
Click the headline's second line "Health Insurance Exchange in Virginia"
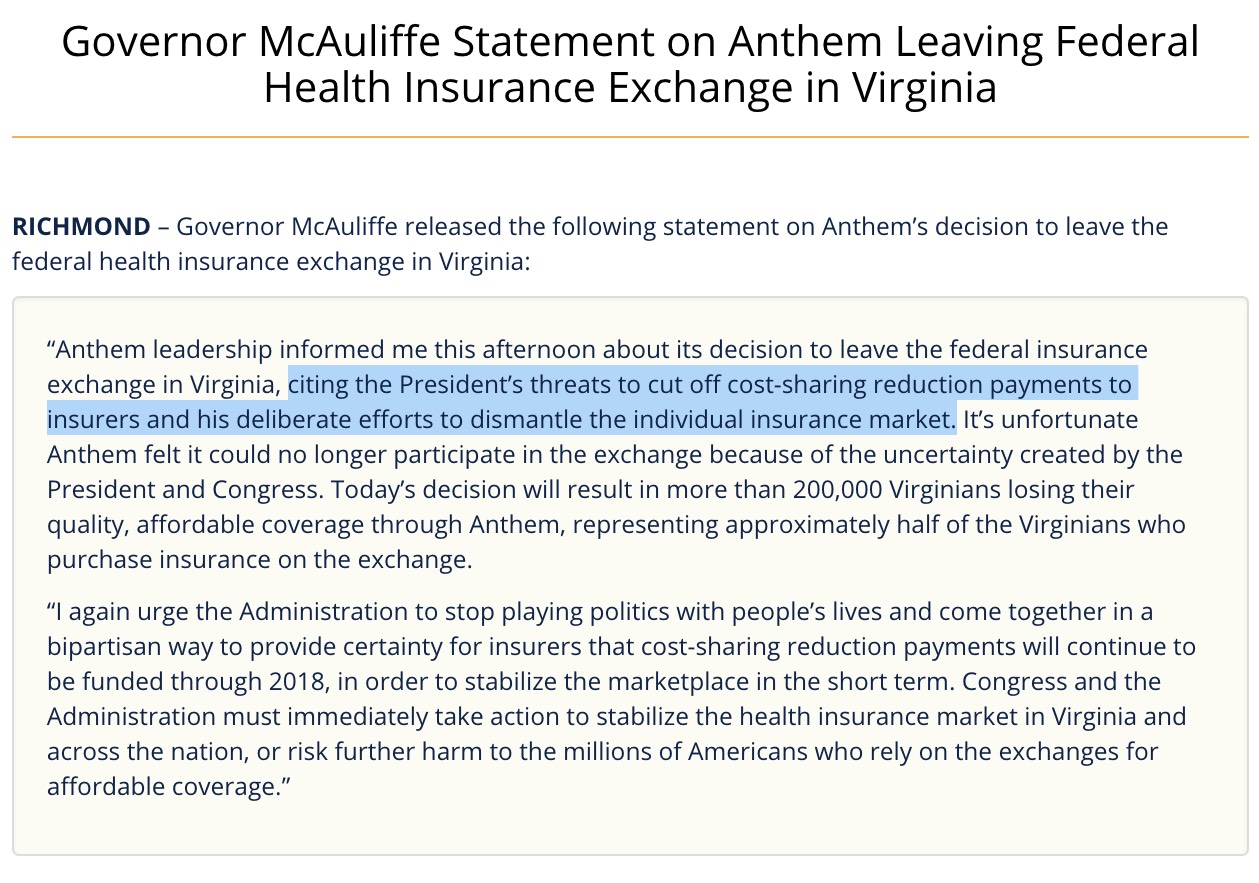(630, 87)
